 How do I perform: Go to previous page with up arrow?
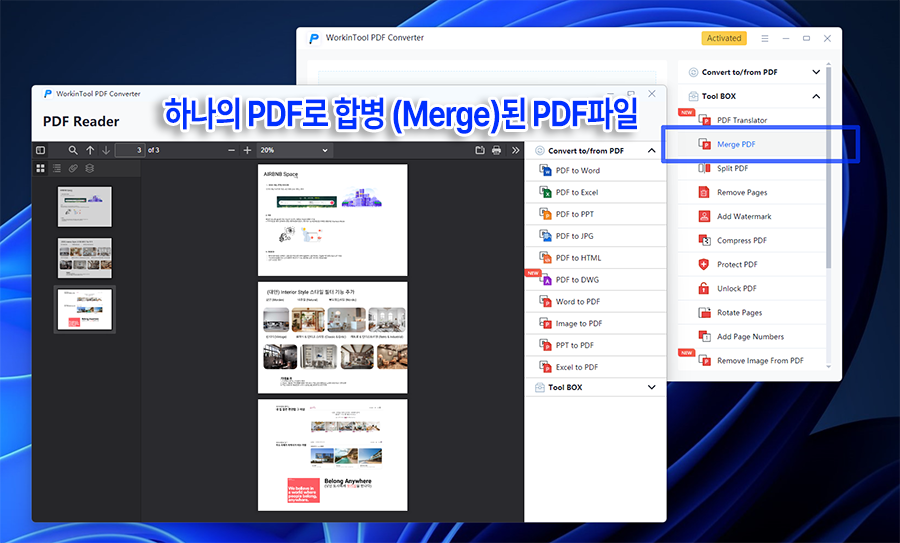(x=90, y=150)
